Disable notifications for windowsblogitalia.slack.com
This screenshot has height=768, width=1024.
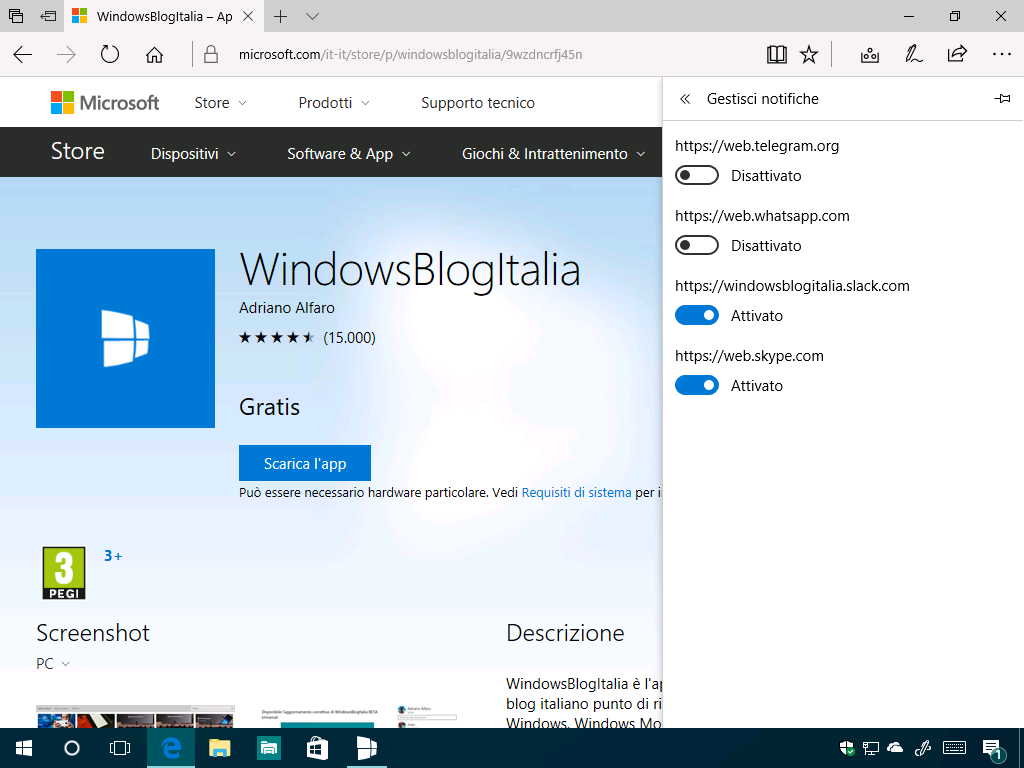click(697, 315)
